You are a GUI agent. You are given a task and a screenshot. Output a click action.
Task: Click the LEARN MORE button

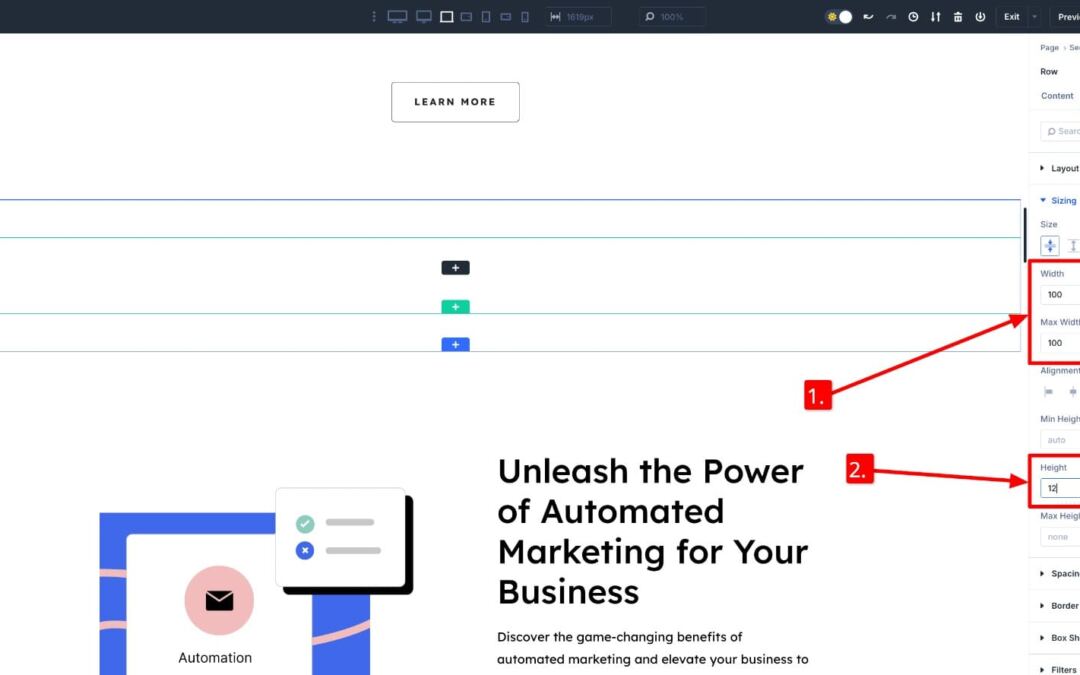tap(455, 102)
